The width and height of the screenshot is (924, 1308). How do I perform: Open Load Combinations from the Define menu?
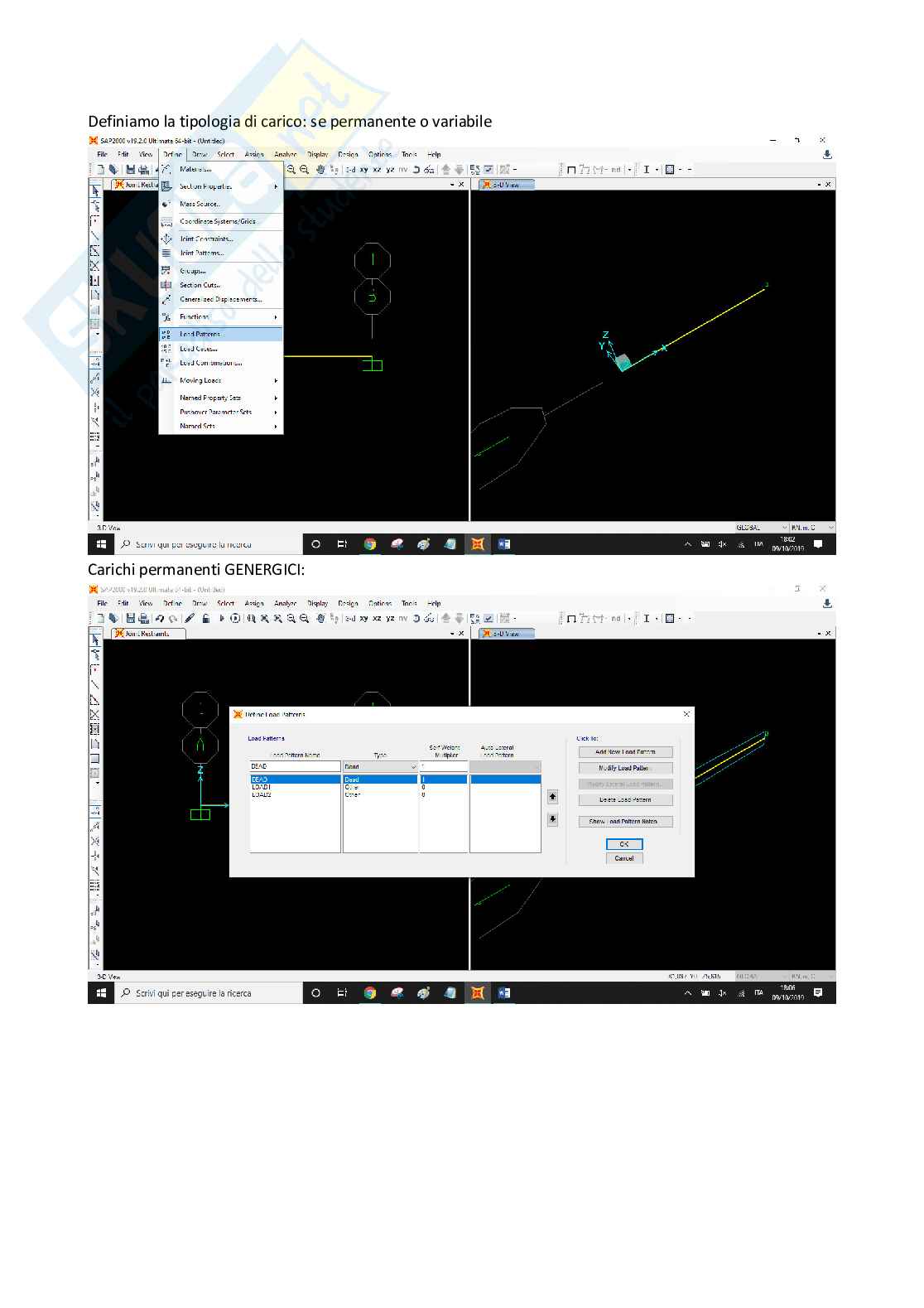(210, 363)
